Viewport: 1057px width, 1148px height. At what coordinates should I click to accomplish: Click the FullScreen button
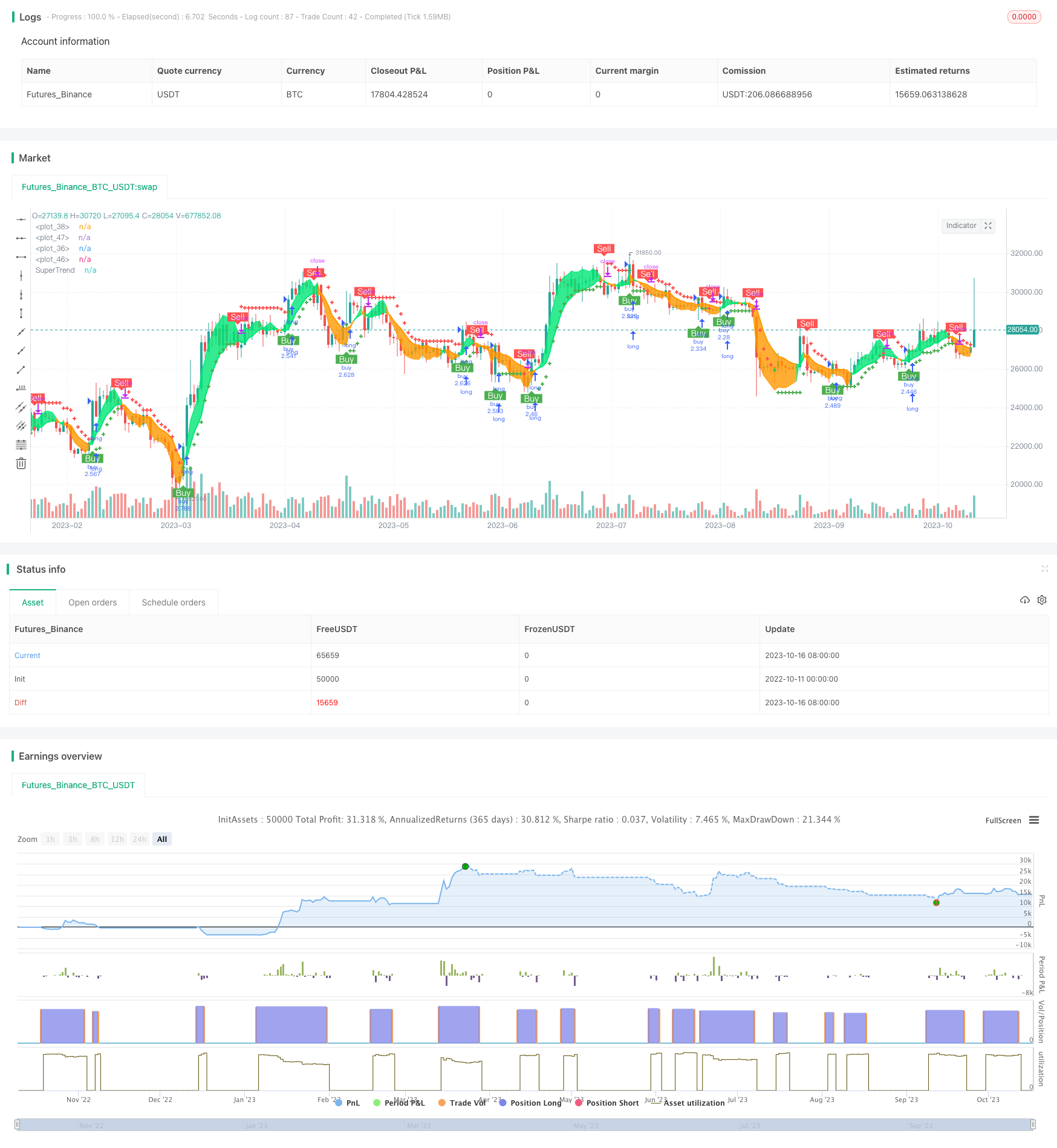click(x=1003, y=821)
